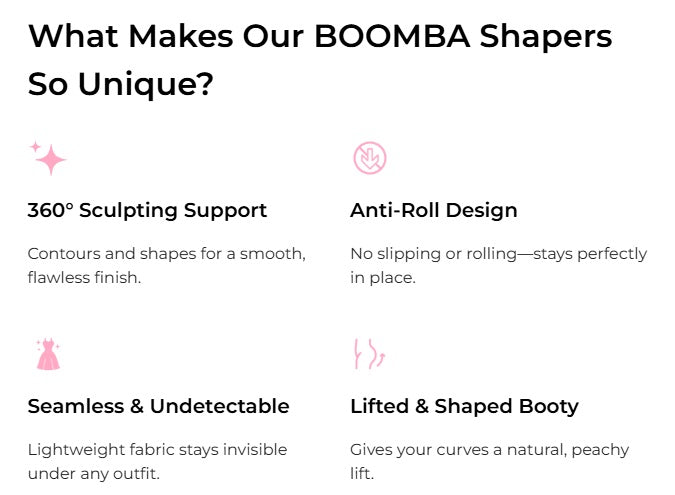Click the pink dress icon
675x495 pixels.
(47, 354)
